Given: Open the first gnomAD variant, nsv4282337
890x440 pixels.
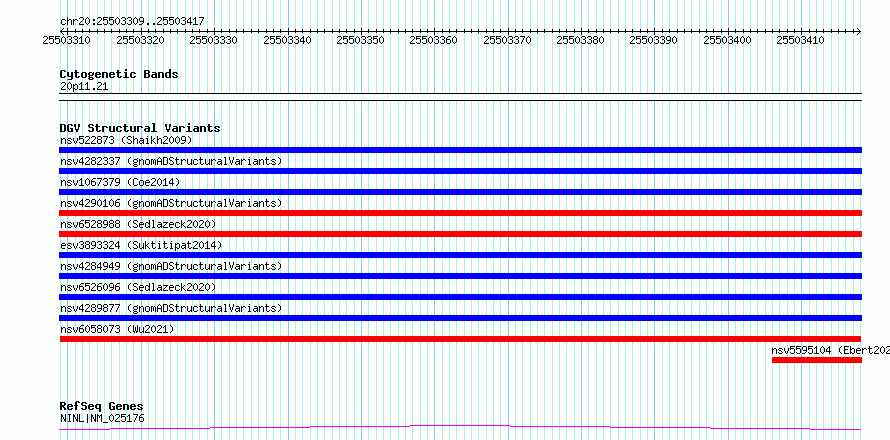Looking at the screenshot, I should pyautogui.click(x=171, y=161).
